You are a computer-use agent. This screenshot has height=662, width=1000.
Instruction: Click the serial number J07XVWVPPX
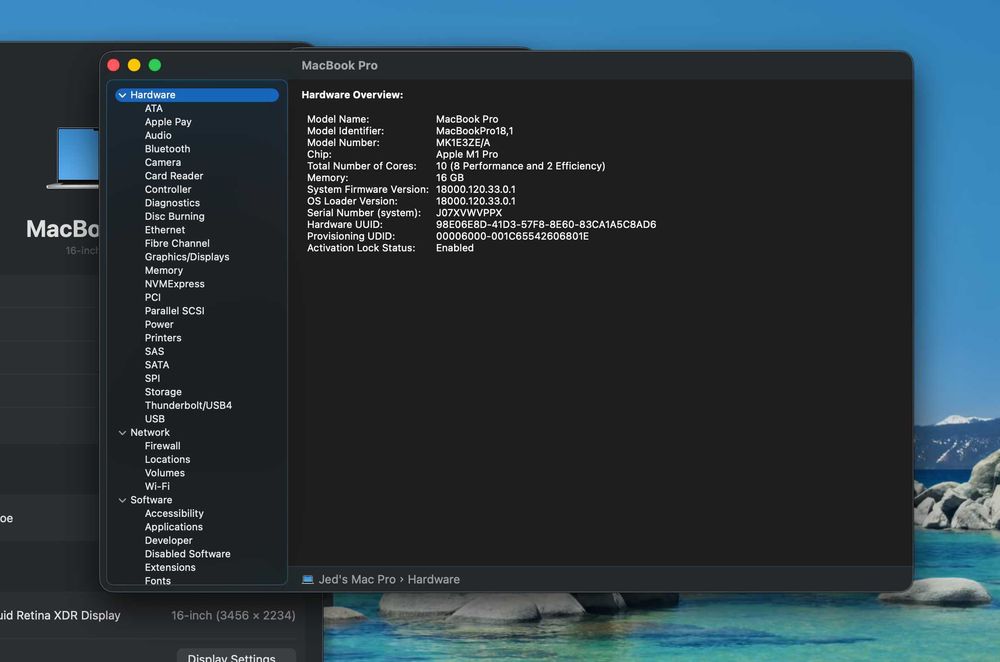pos(469,213)
